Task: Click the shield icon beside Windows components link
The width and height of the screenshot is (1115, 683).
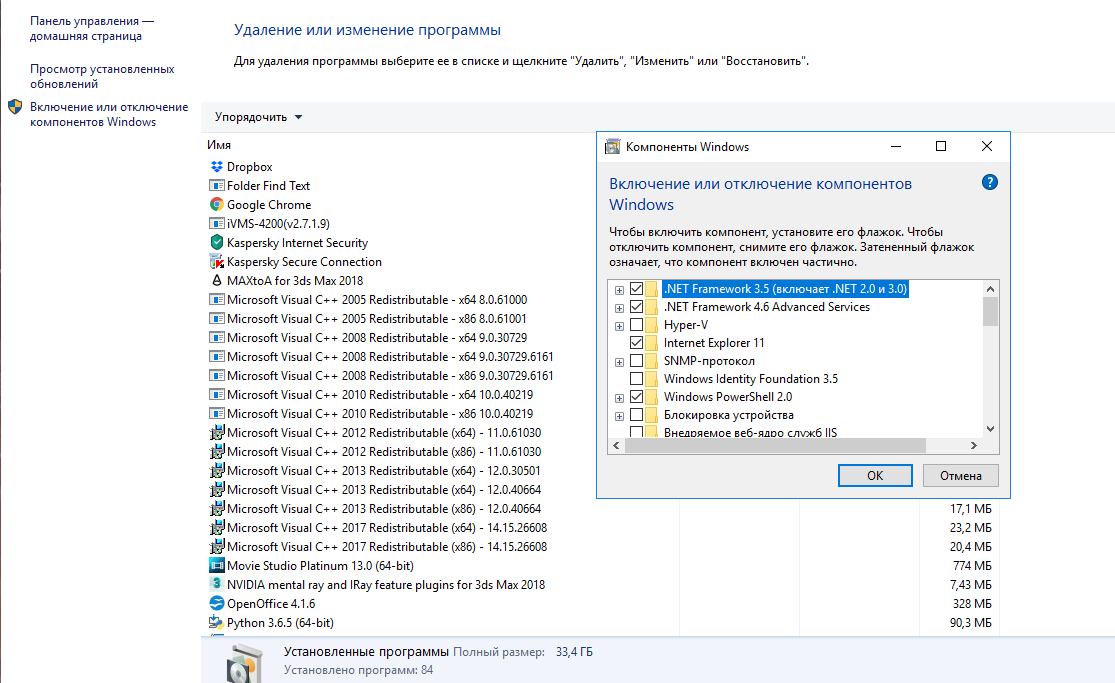Action: [x=15, y=107]
